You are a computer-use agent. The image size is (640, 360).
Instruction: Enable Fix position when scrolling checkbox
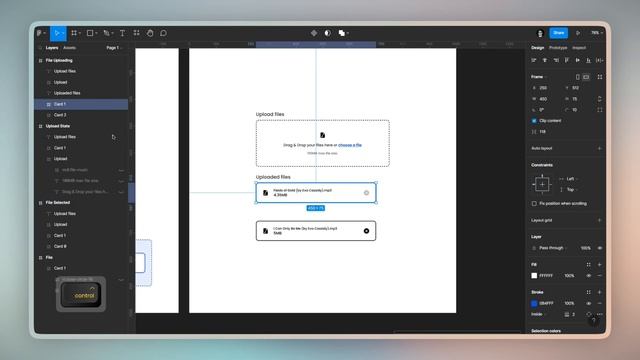pyautogui.click(x=534, y=204)
